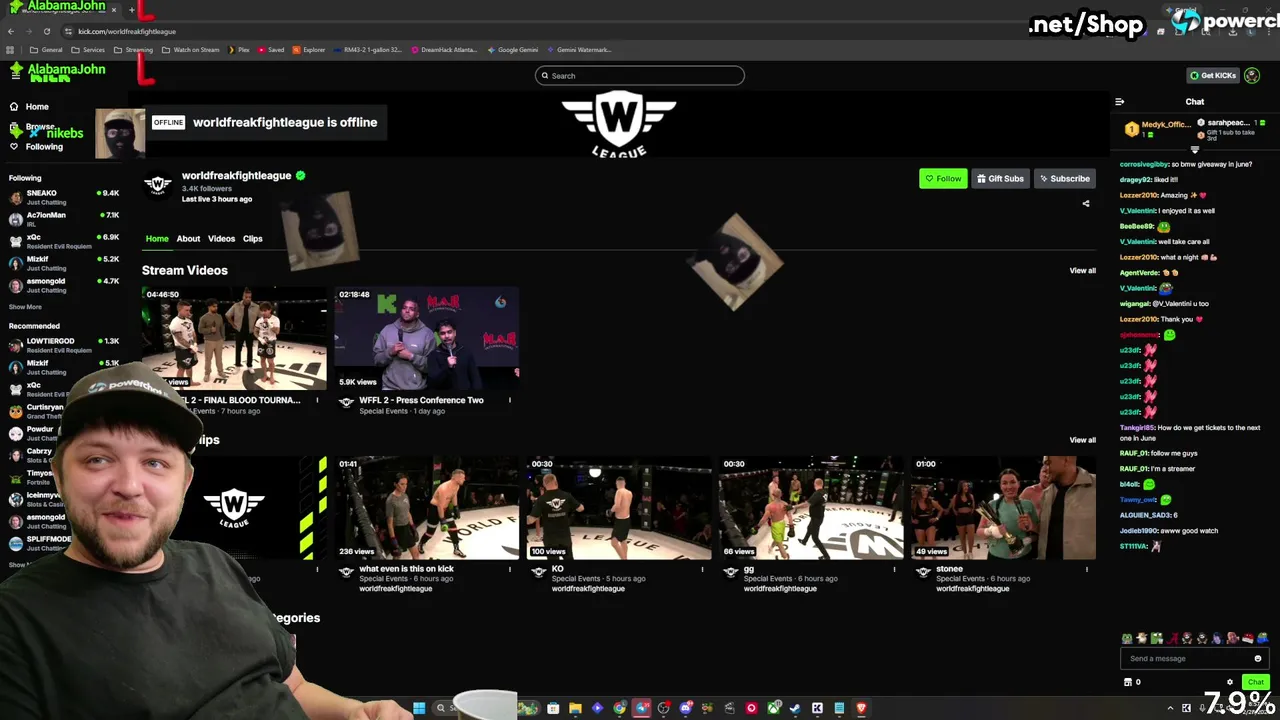Switch to the Clips tab
This screenshot has width=1280, height=720.
(x=252, y=239)
